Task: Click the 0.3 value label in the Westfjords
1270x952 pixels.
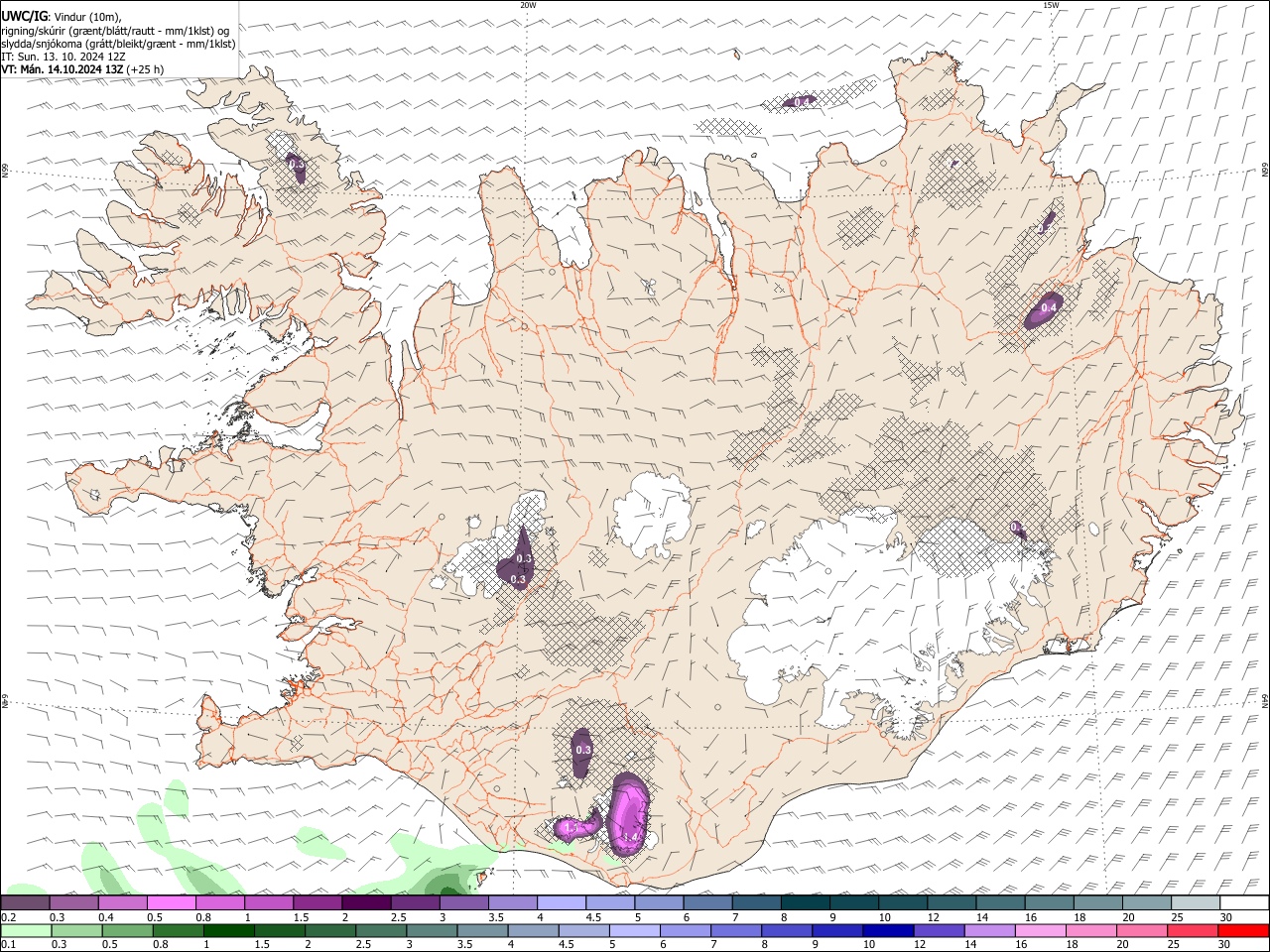Action: click(295, 165)
